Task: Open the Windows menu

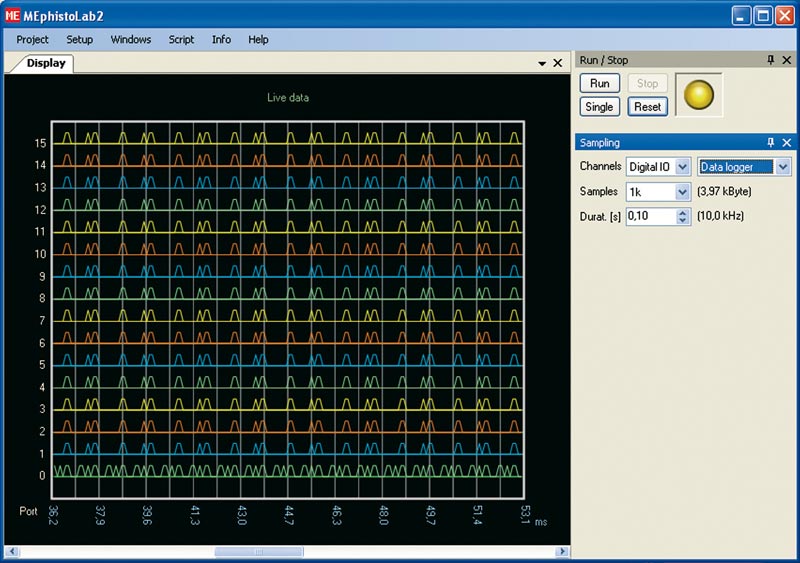Action: (131, 39)
